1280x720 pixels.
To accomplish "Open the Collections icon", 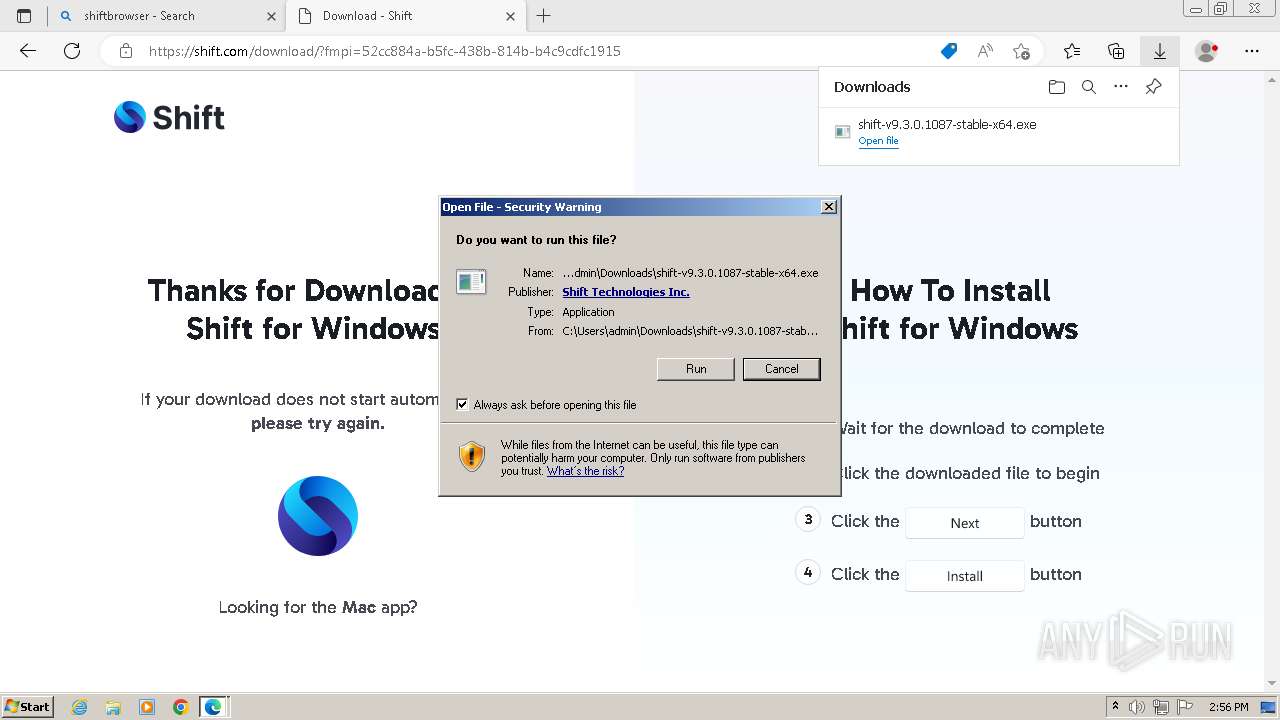I will tap(1116, 51).
